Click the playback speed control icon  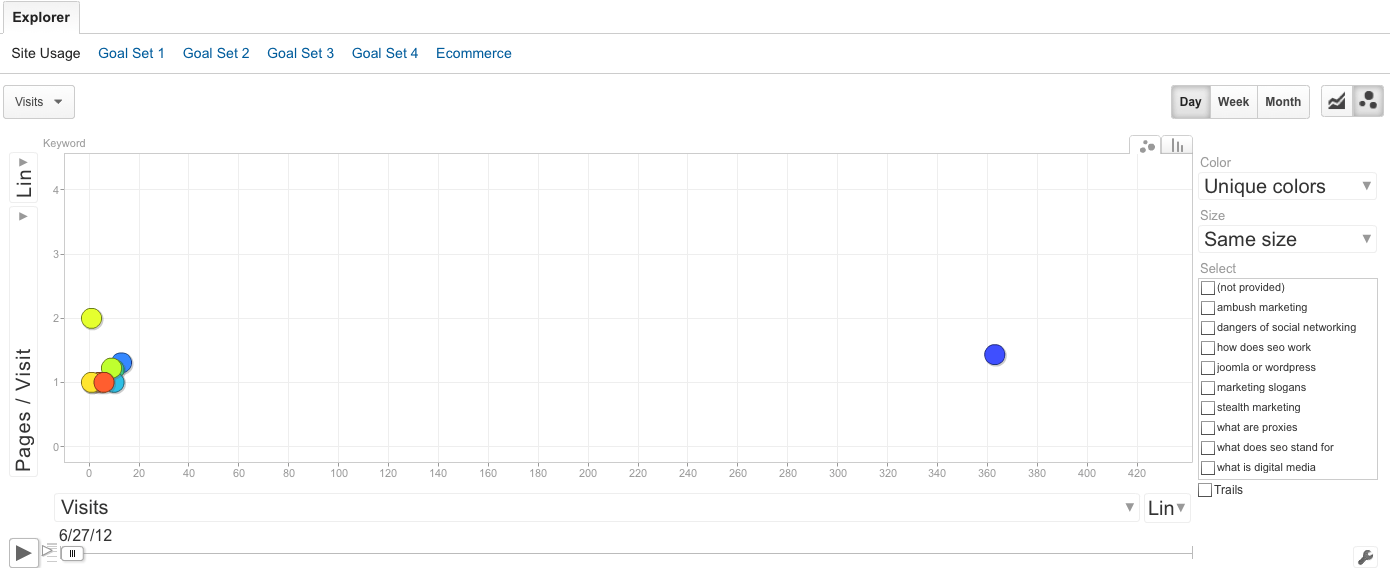click(x=50, y=550)
